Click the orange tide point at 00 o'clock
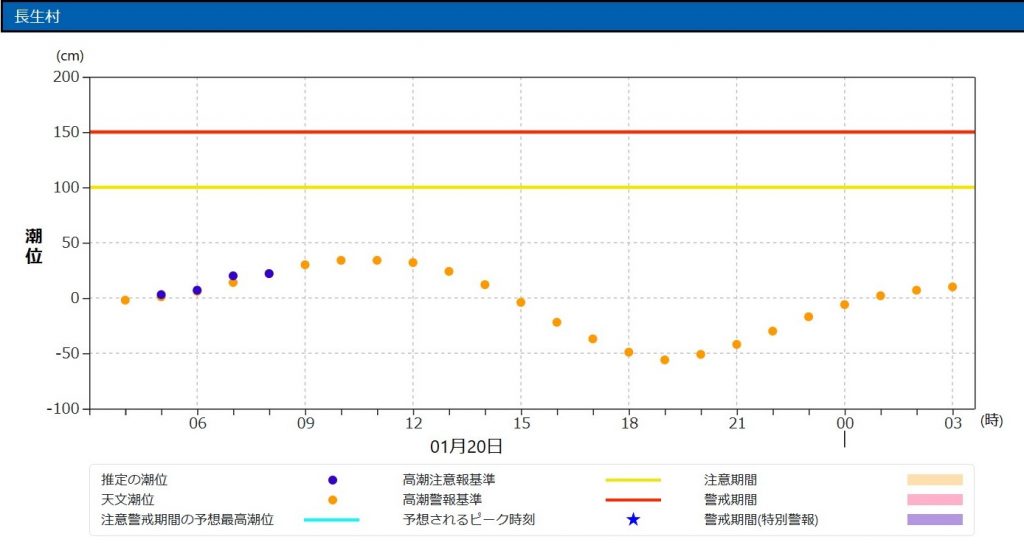Screen dimensions: 1024x545 click(844, 305)
